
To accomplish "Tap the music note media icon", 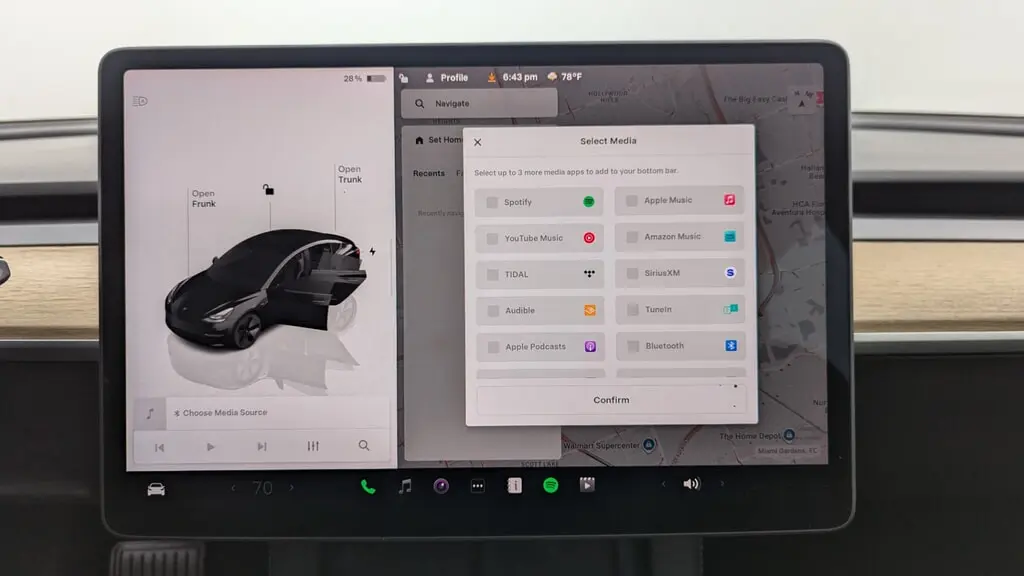I will point(150,413).
